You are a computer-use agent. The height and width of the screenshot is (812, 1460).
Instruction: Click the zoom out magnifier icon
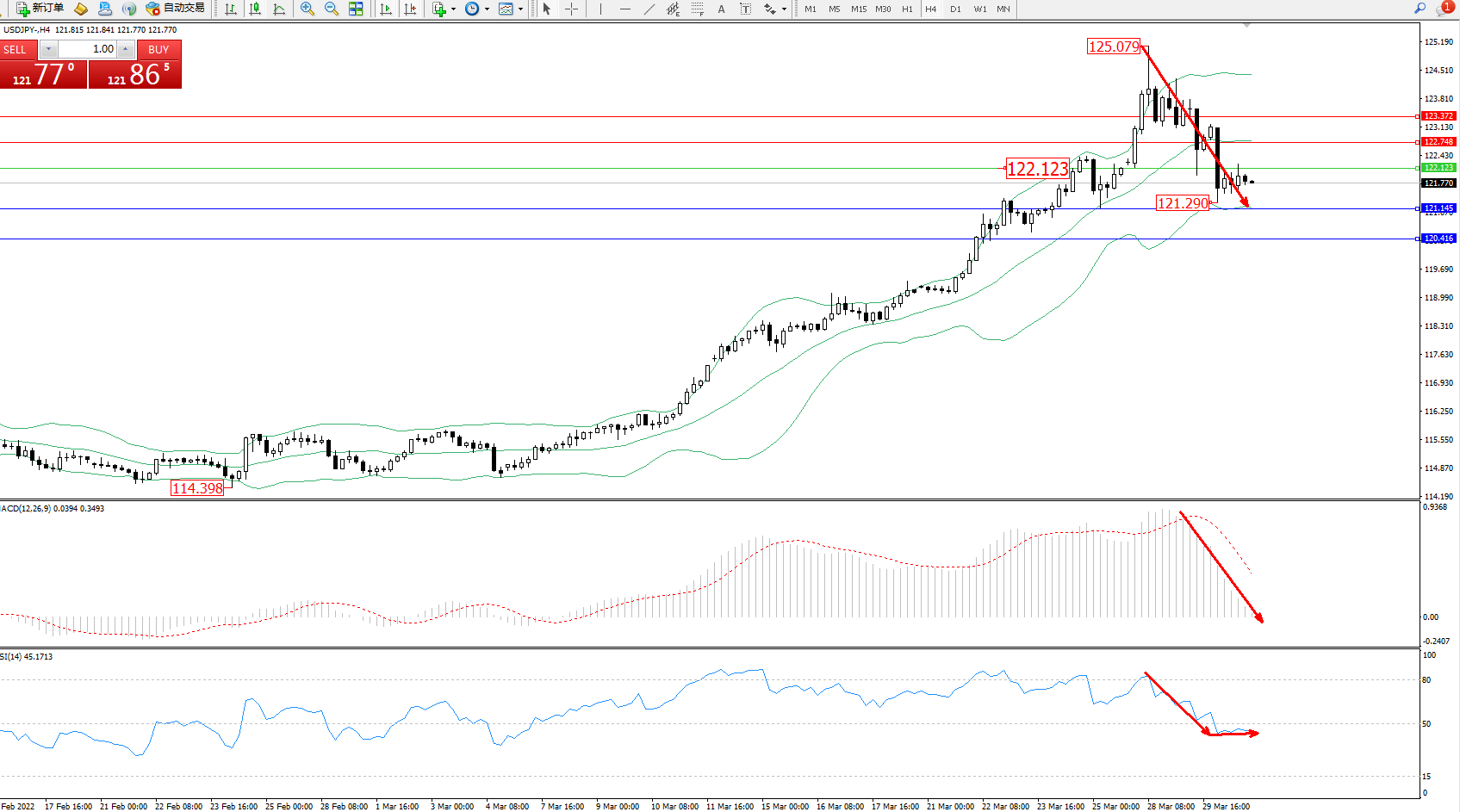[x=331, y=9]
